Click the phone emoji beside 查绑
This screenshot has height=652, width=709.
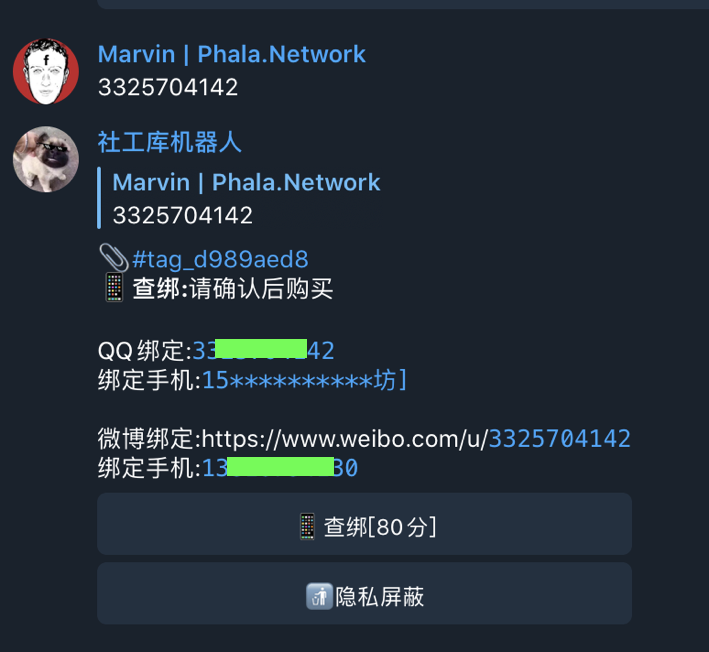pos(114,287)
